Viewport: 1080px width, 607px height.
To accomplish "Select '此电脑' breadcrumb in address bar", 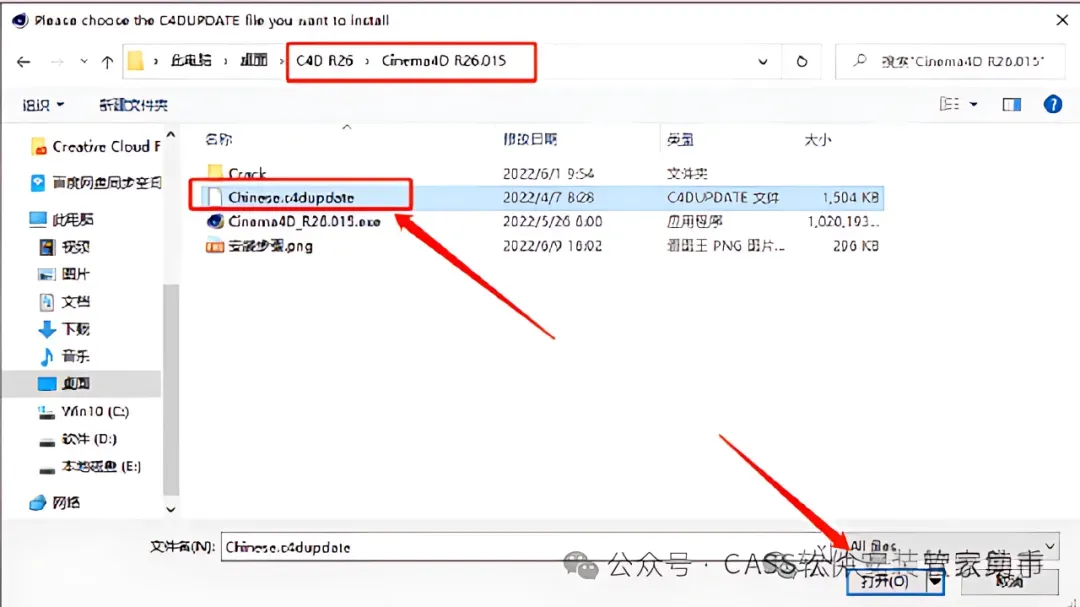I will coord(191,61).
